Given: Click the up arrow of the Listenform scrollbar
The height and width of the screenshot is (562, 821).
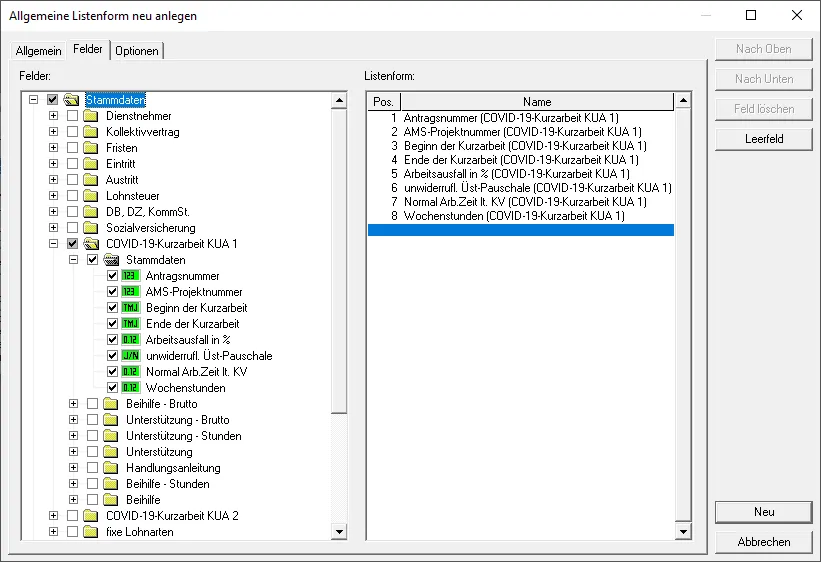Looking at the screenshot, I should pos(683,100).
